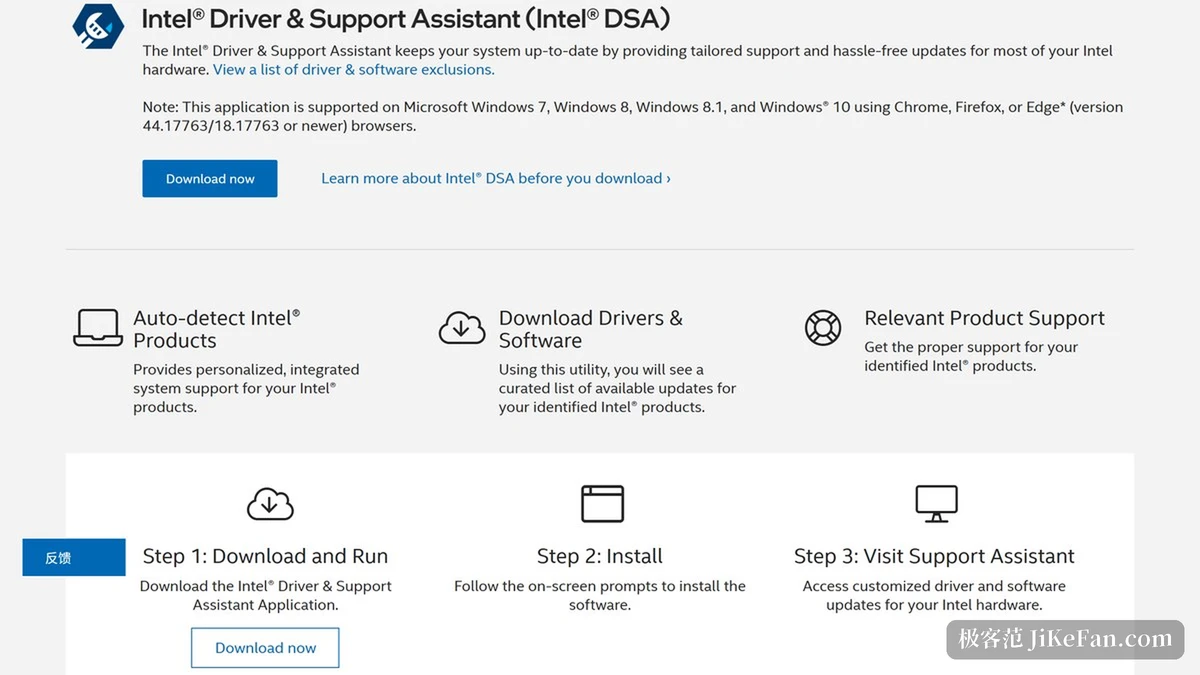Click the text 'Download the Intel Driver & Support'

[266, 586]
